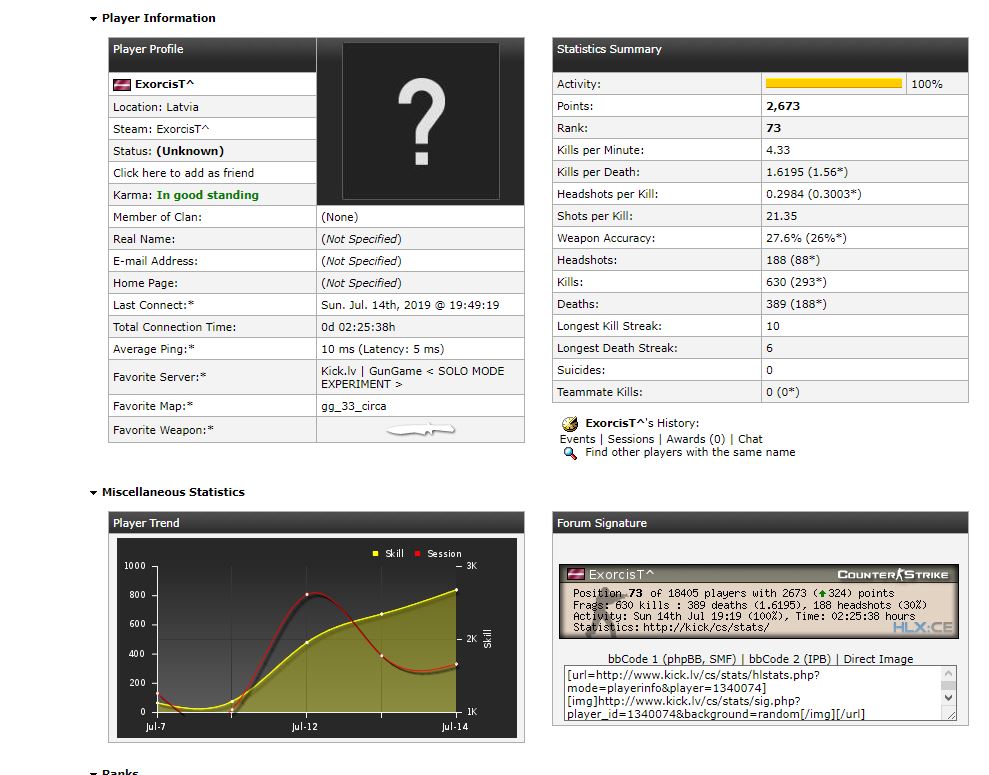Click the Weapon Accuracy value 27.6%

pos(806,238)
